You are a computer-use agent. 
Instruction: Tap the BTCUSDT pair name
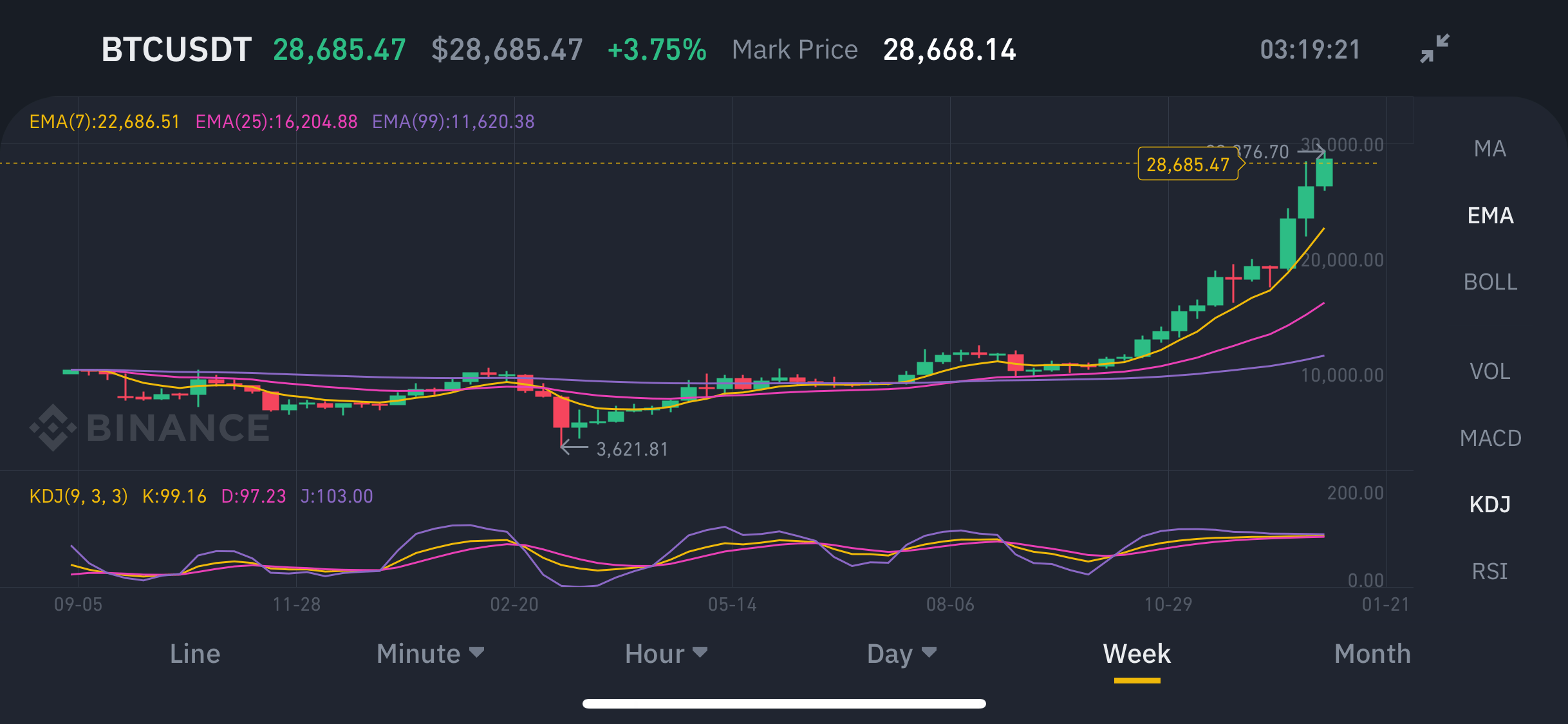(x=176, y=50)
